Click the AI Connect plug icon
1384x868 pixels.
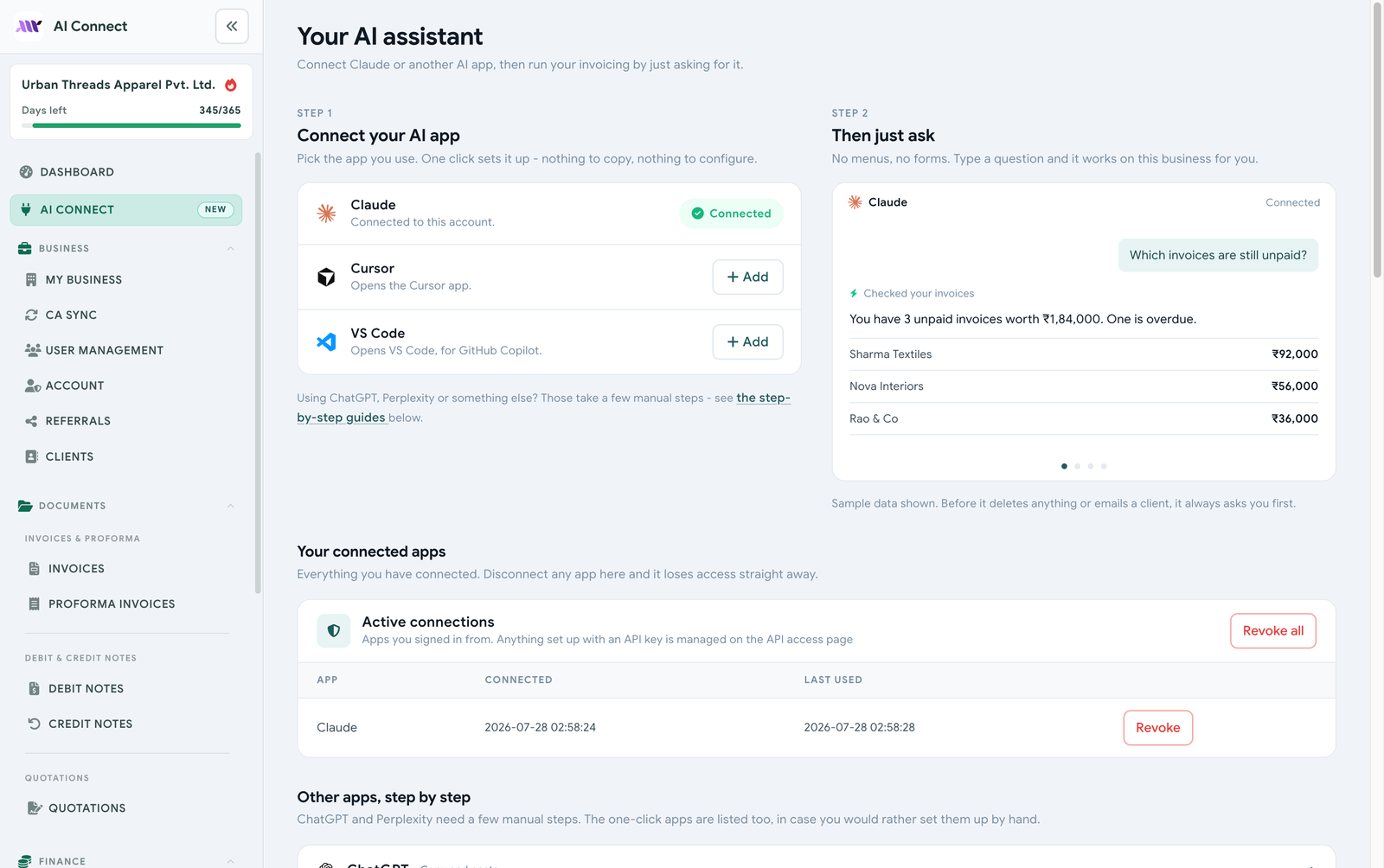pyautogui.click(x=26, y=209)
